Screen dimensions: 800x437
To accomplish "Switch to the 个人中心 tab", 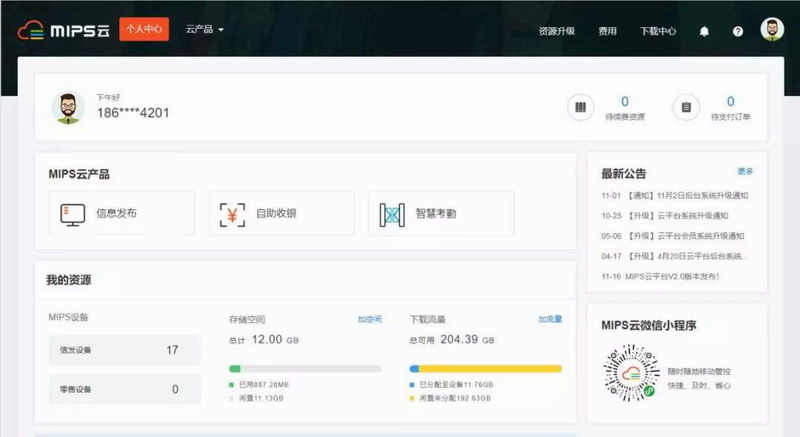I will pyautogui.click(x=144, y=30).
